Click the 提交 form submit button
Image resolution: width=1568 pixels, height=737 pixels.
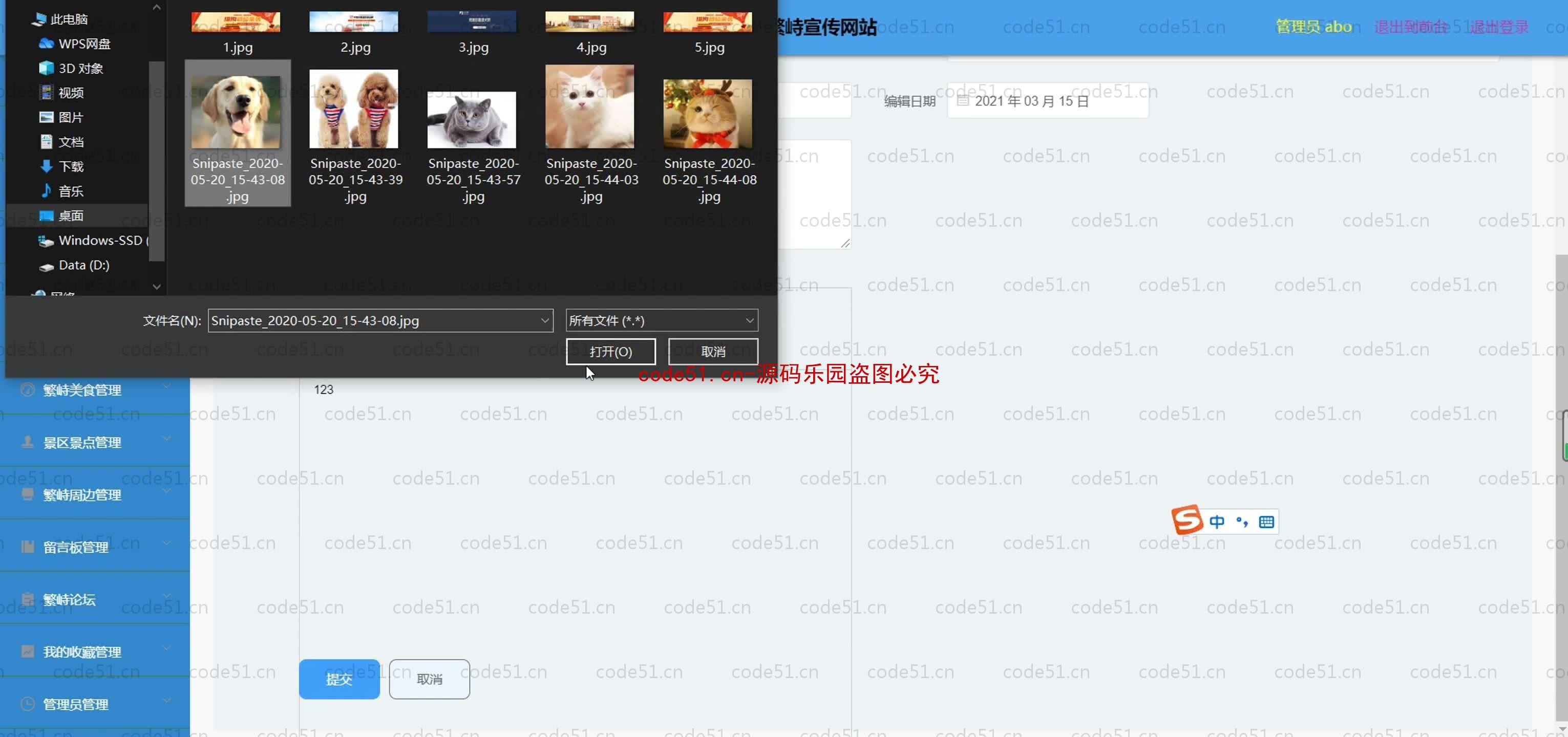[x=340, y=678]
